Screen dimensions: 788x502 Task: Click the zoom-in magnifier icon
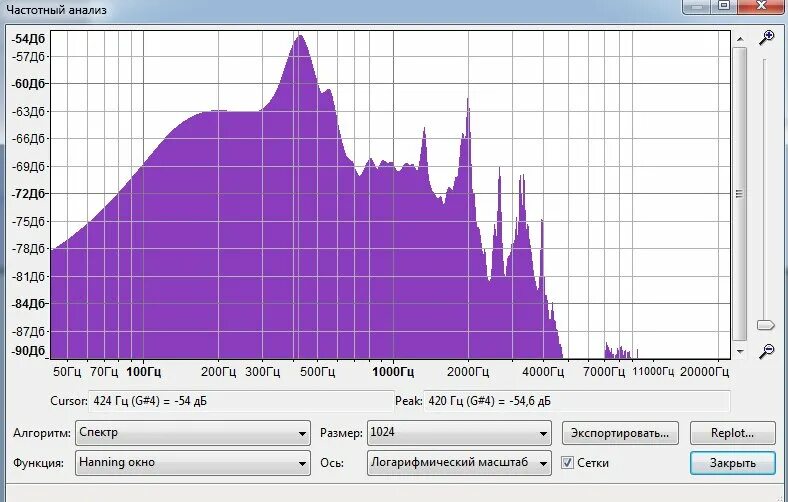766,38
